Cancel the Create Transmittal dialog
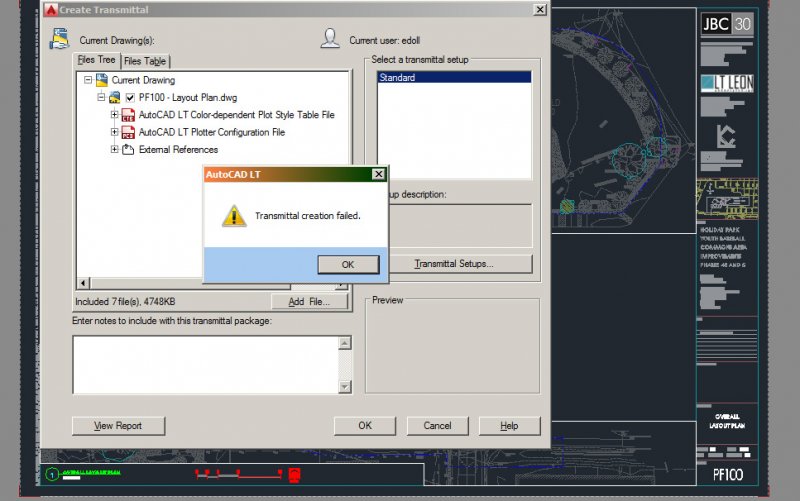This screenshot has height=501, width=800. pyautogui.click(x=437, y=425)
